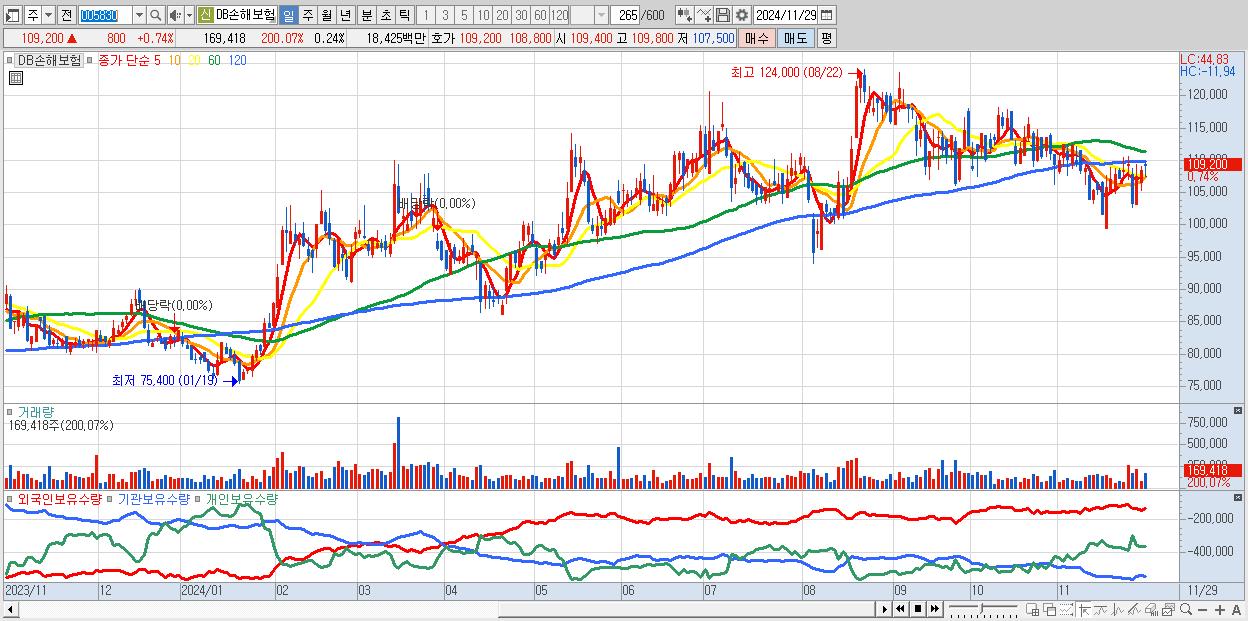Image resolution: width=1248 pixels, height=621 pixels.
Task: Click the green 신 badge icon
Action: (x=205, y=15)
